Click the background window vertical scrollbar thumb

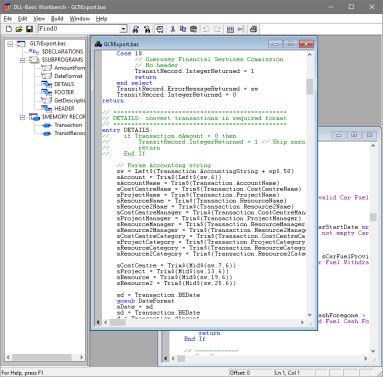click(x=373, y=217)
